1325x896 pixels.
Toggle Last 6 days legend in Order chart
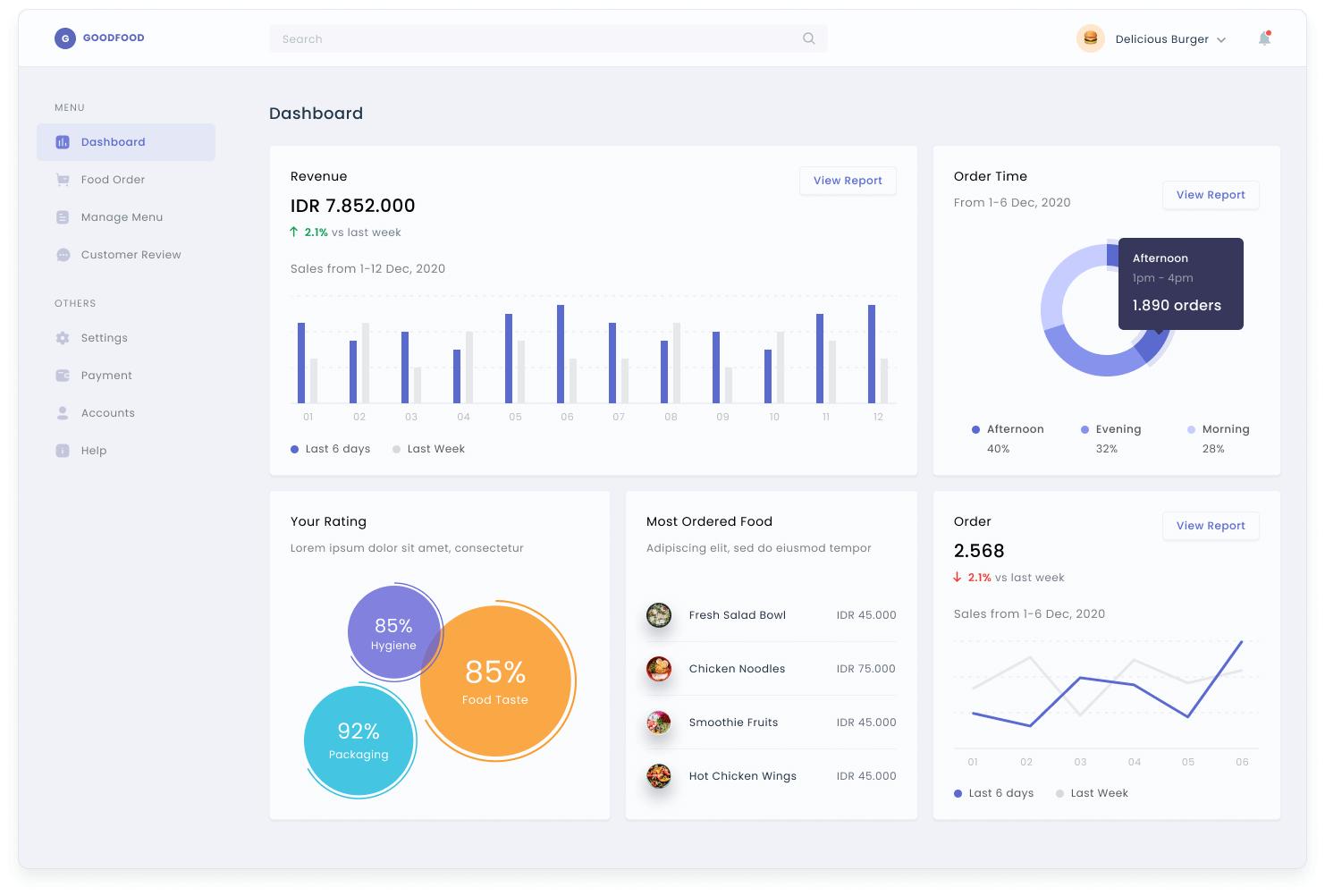tap(994, 793)
